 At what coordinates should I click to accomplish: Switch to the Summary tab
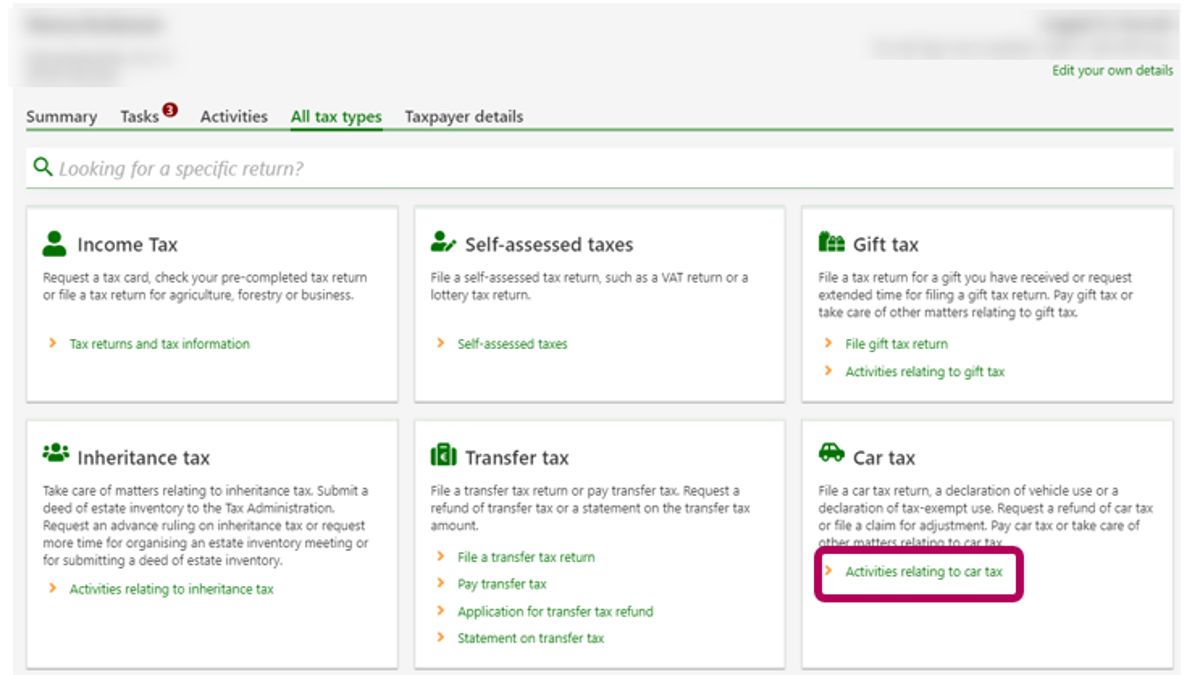coord(61,117)
